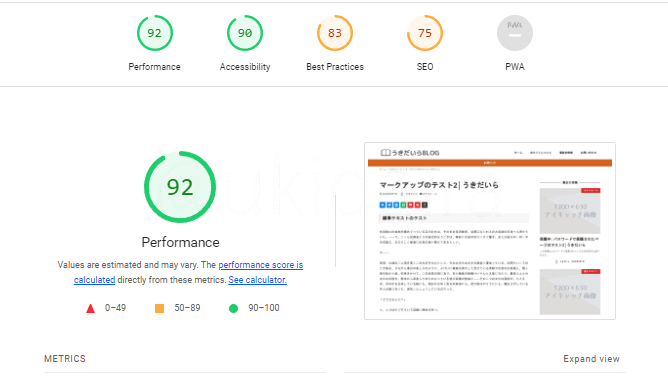Click the PWA gauge icon
This screenshot has height=376, width=668.
point(515,33)
